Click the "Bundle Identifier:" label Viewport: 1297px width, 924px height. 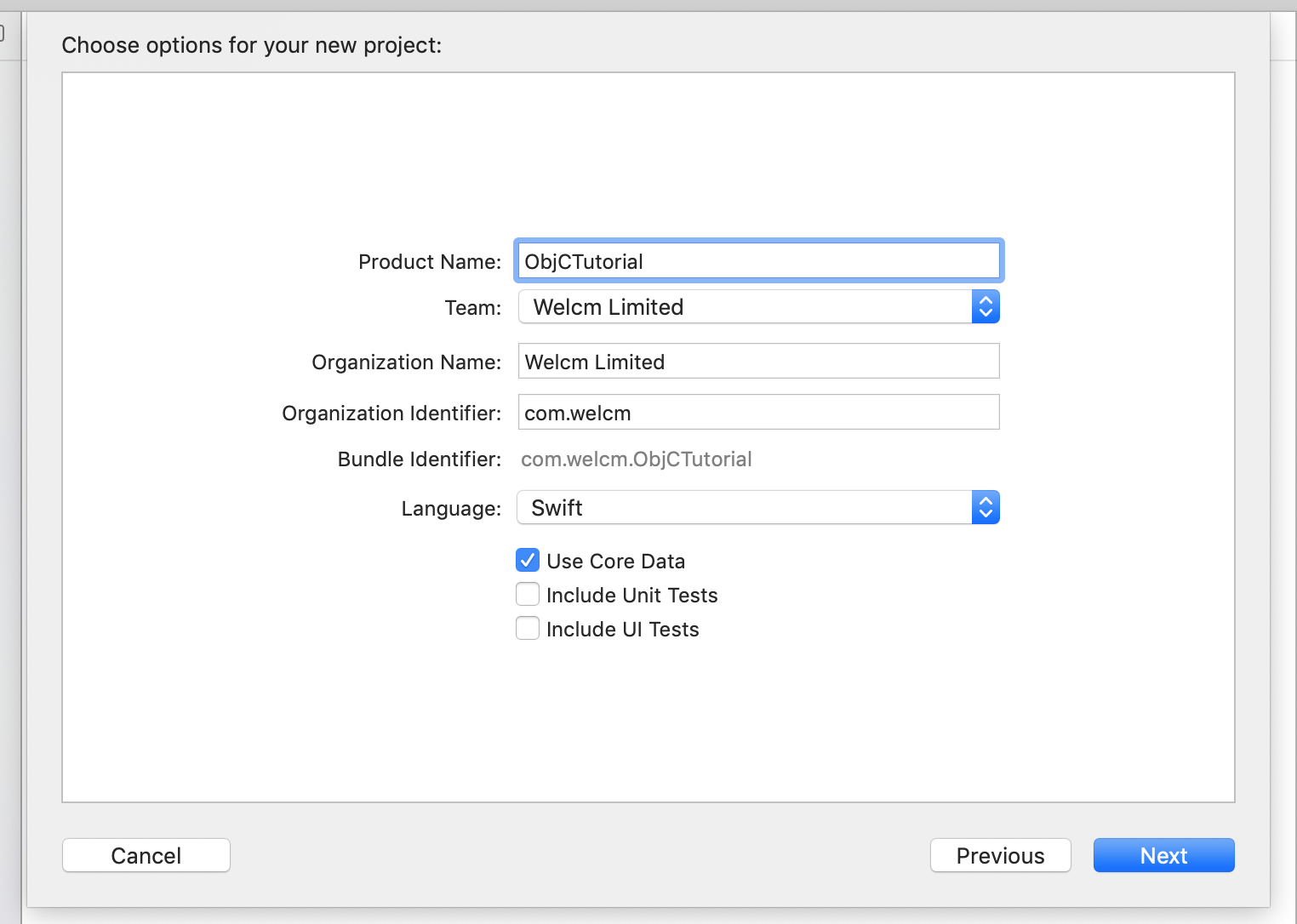pyautogui.click(x=419, y=459)
